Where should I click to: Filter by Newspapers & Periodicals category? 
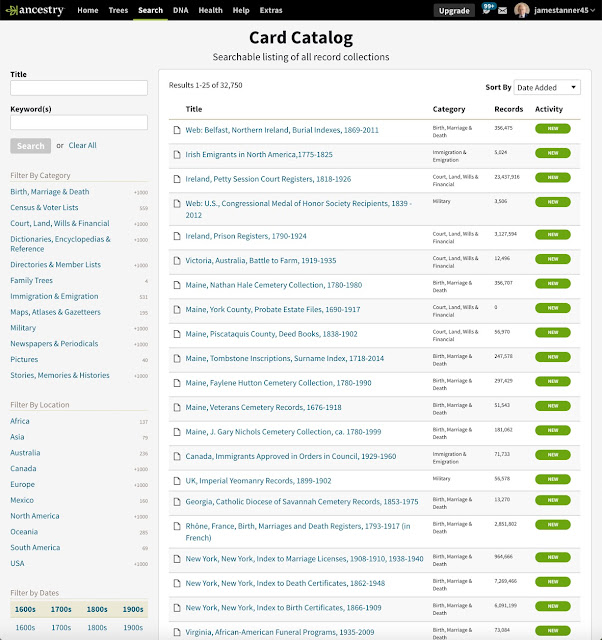click(x=54, y=344)
